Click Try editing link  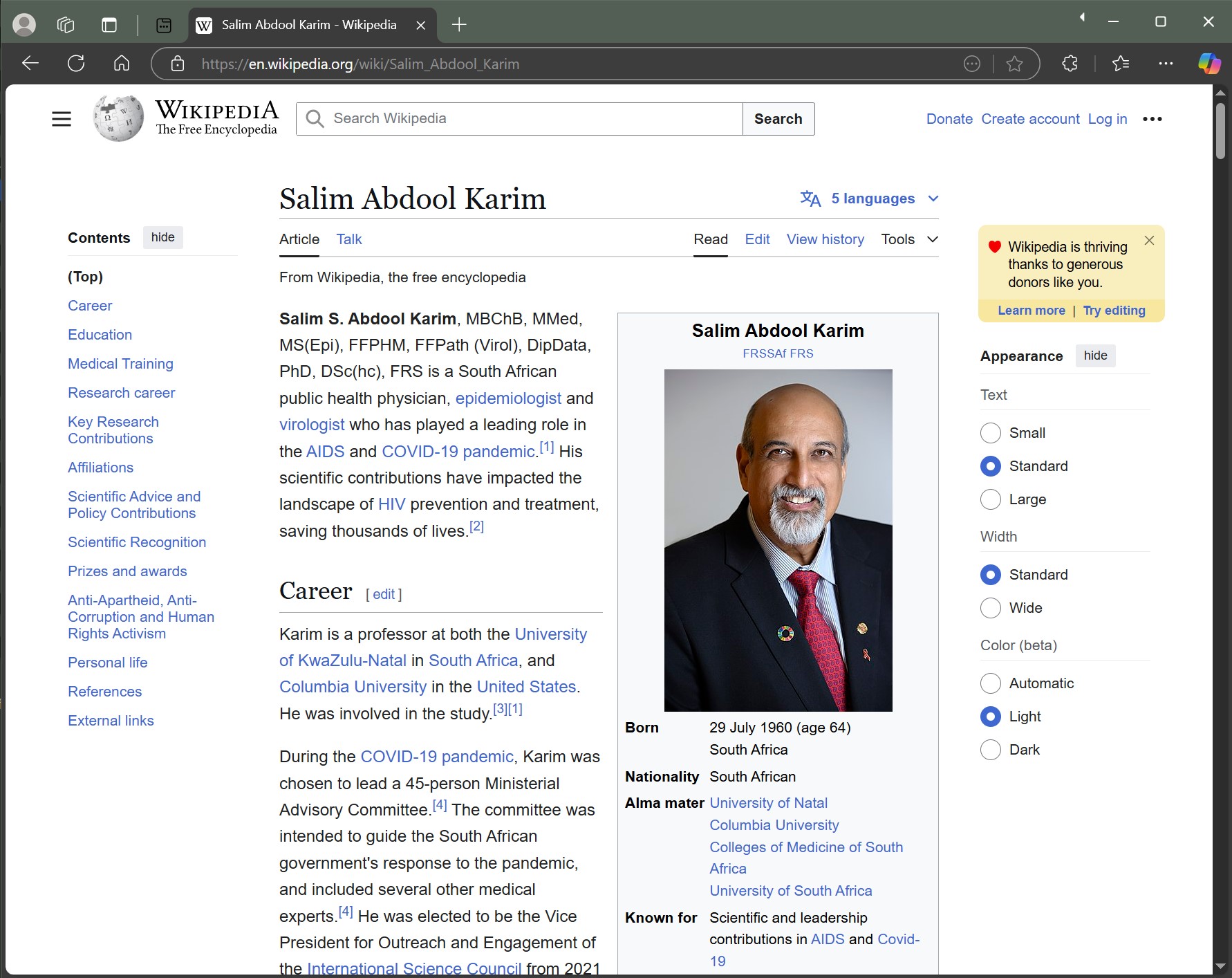(x=1114, y=311)
